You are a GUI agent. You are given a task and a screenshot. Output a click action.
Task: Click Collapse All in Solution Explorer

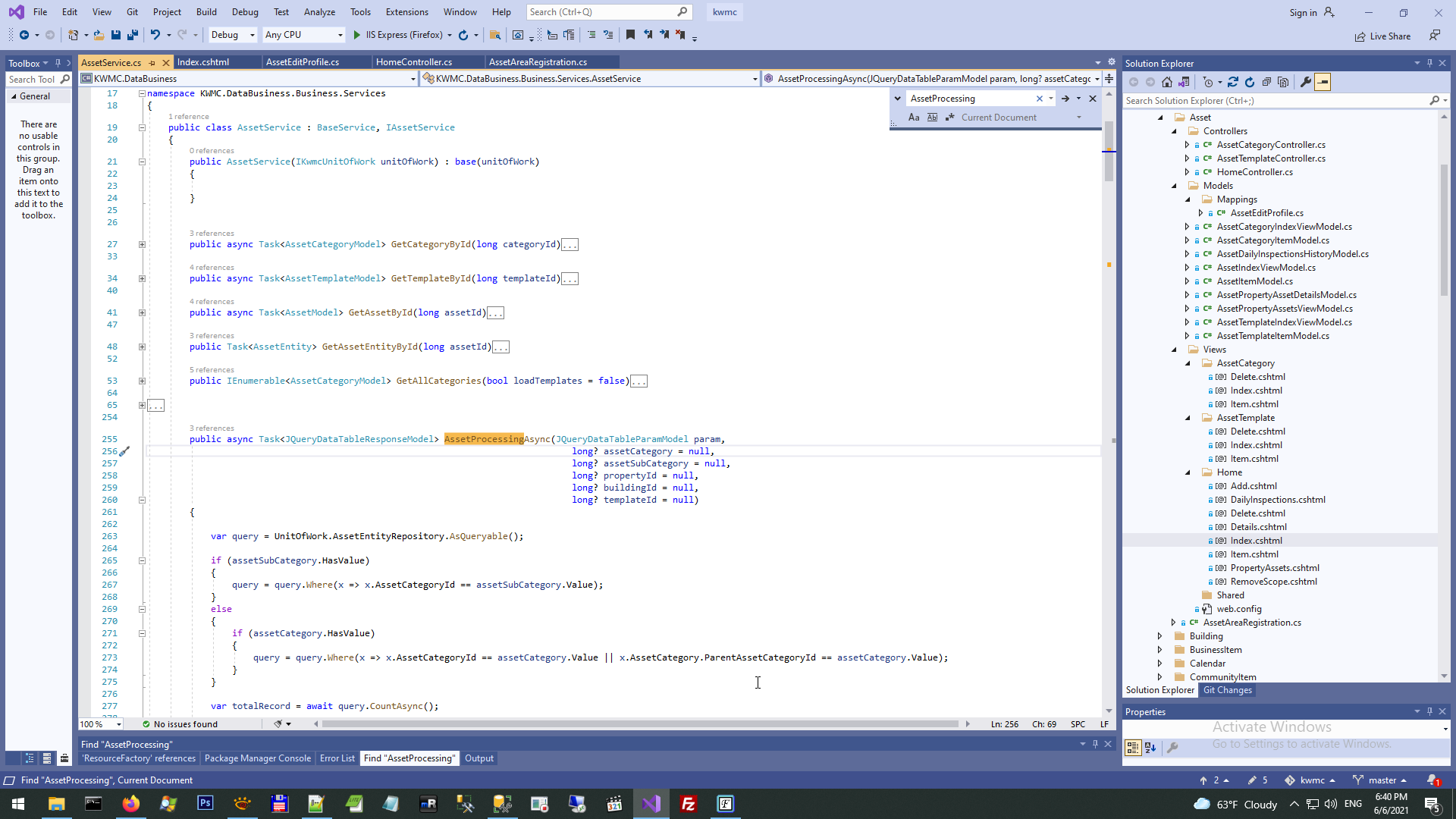[1266, 82]
